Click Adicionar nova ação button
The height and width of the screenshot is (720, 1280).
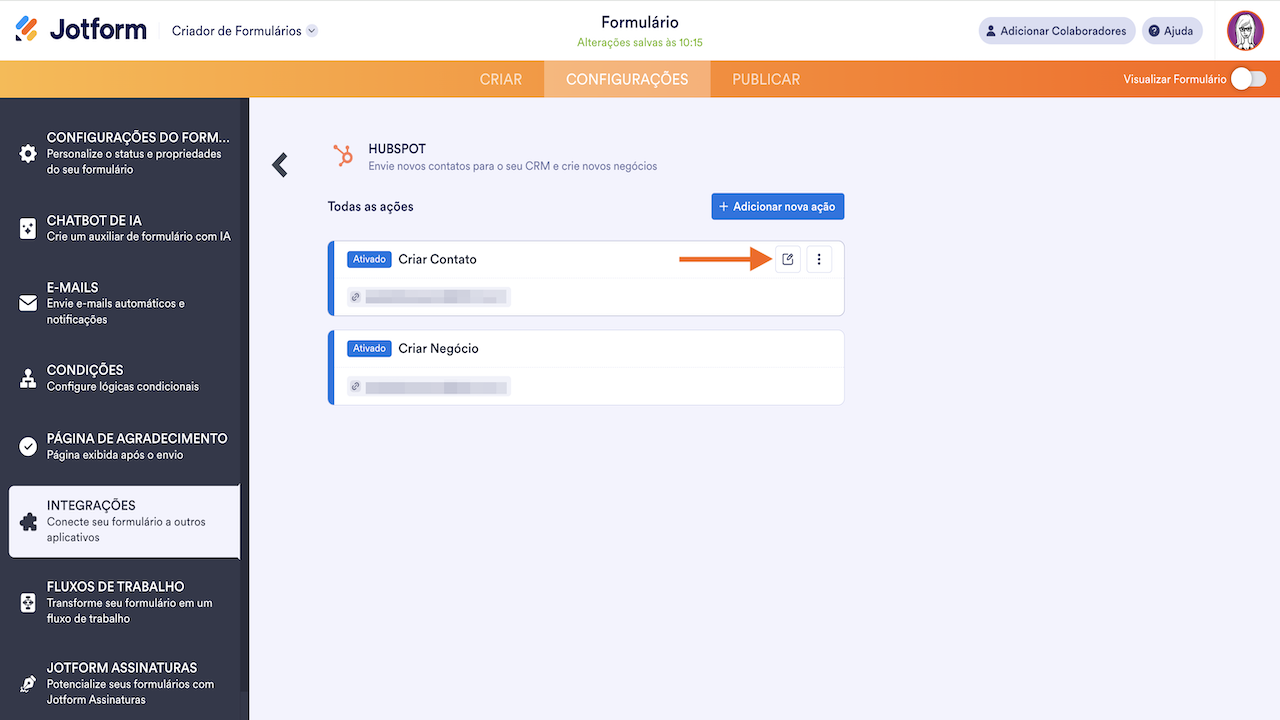tap(778, 206)
